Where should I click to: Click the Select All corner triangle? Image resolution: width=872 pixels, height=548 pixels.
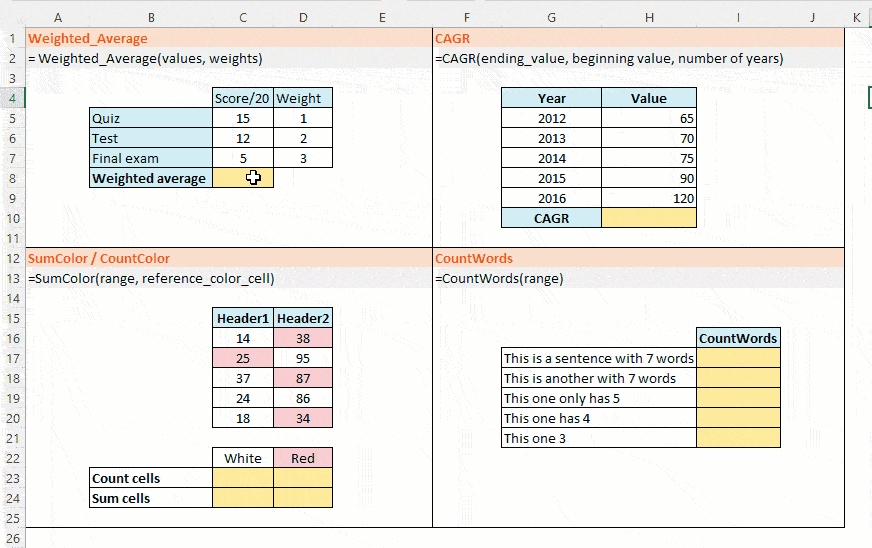[13, 18]
